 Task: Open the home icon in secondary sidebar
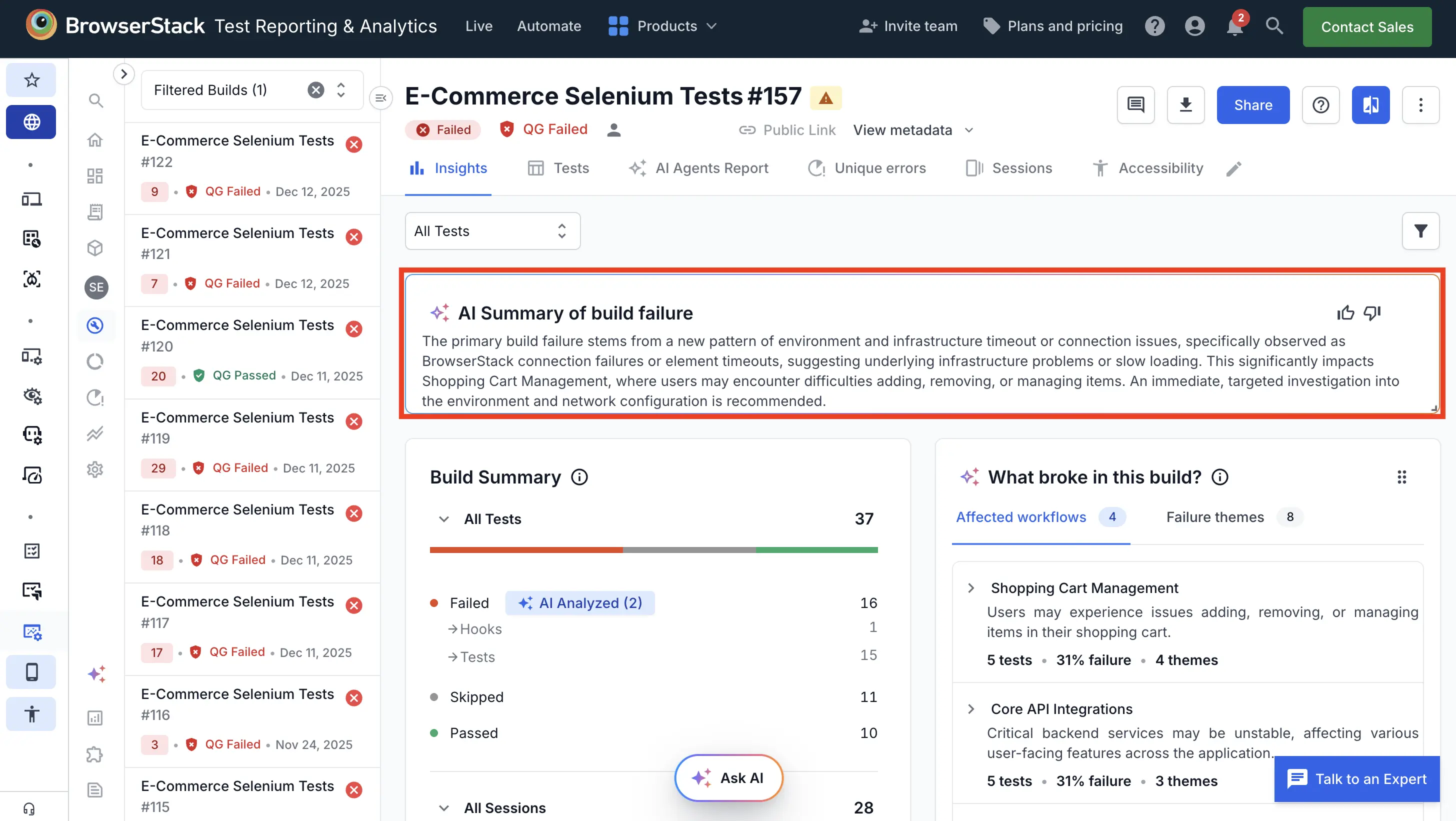95,139
